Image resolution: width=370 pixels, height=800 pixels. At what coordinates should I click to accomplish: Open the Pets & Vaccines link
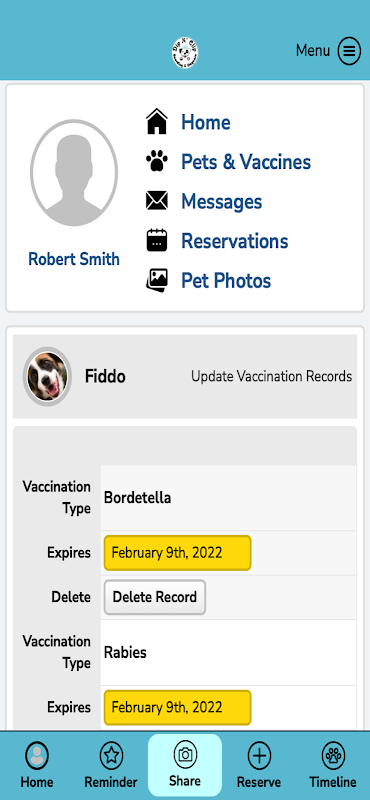pos(246,162)
